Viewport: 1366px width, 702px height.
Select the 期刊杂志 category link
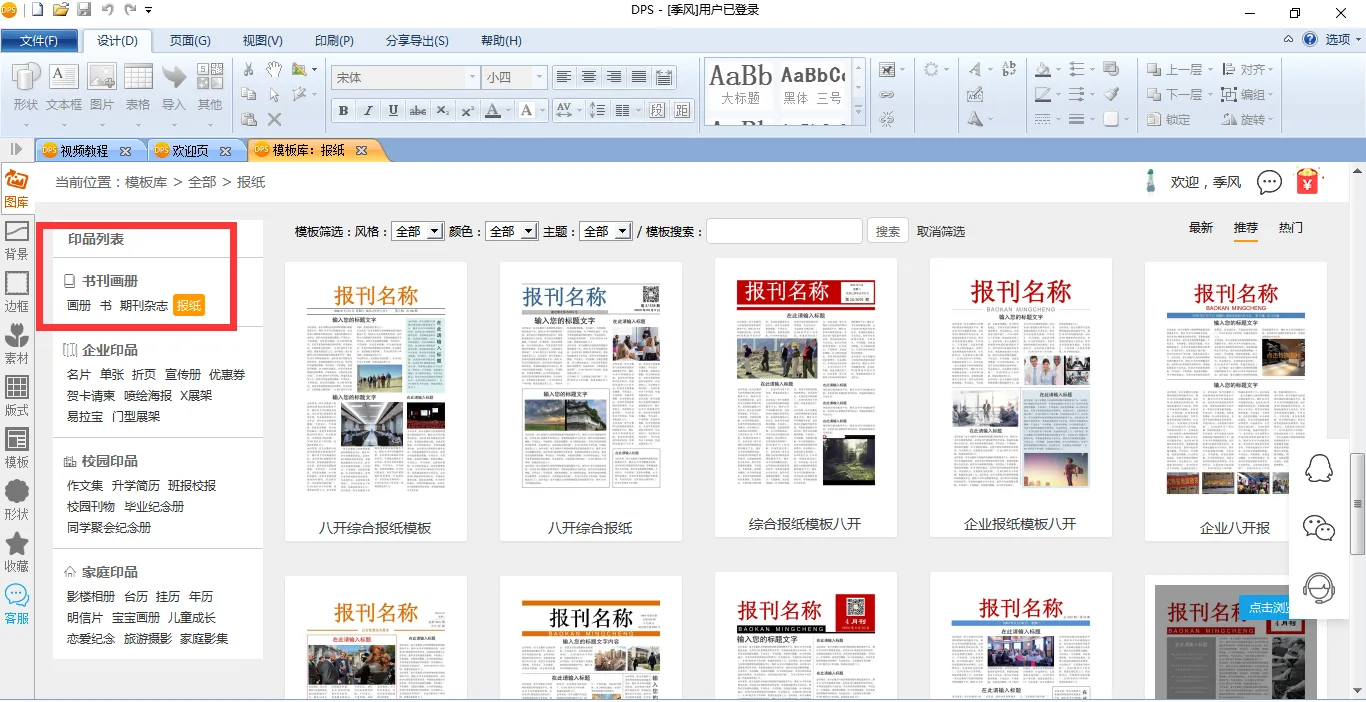coord(144,305)
